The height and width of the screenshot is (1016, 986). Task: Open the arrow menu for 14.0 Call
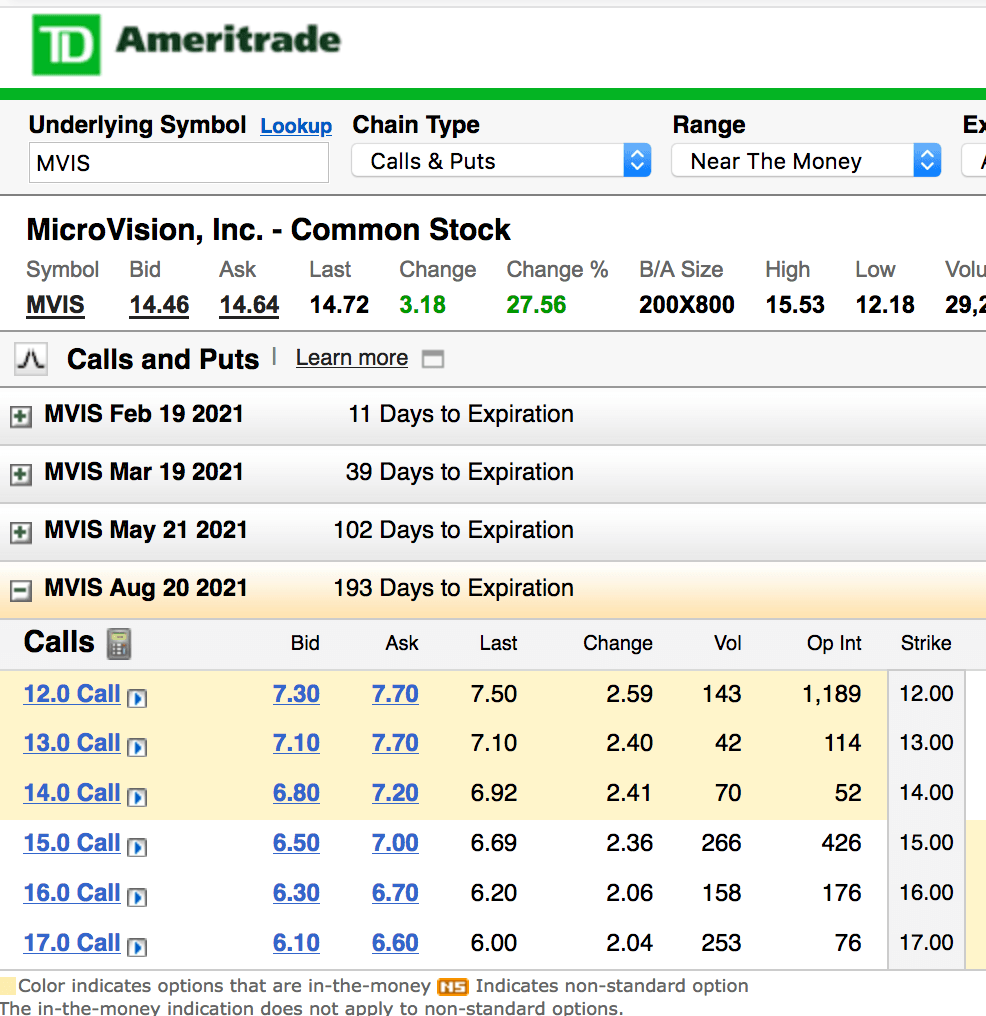pos(137,796)
